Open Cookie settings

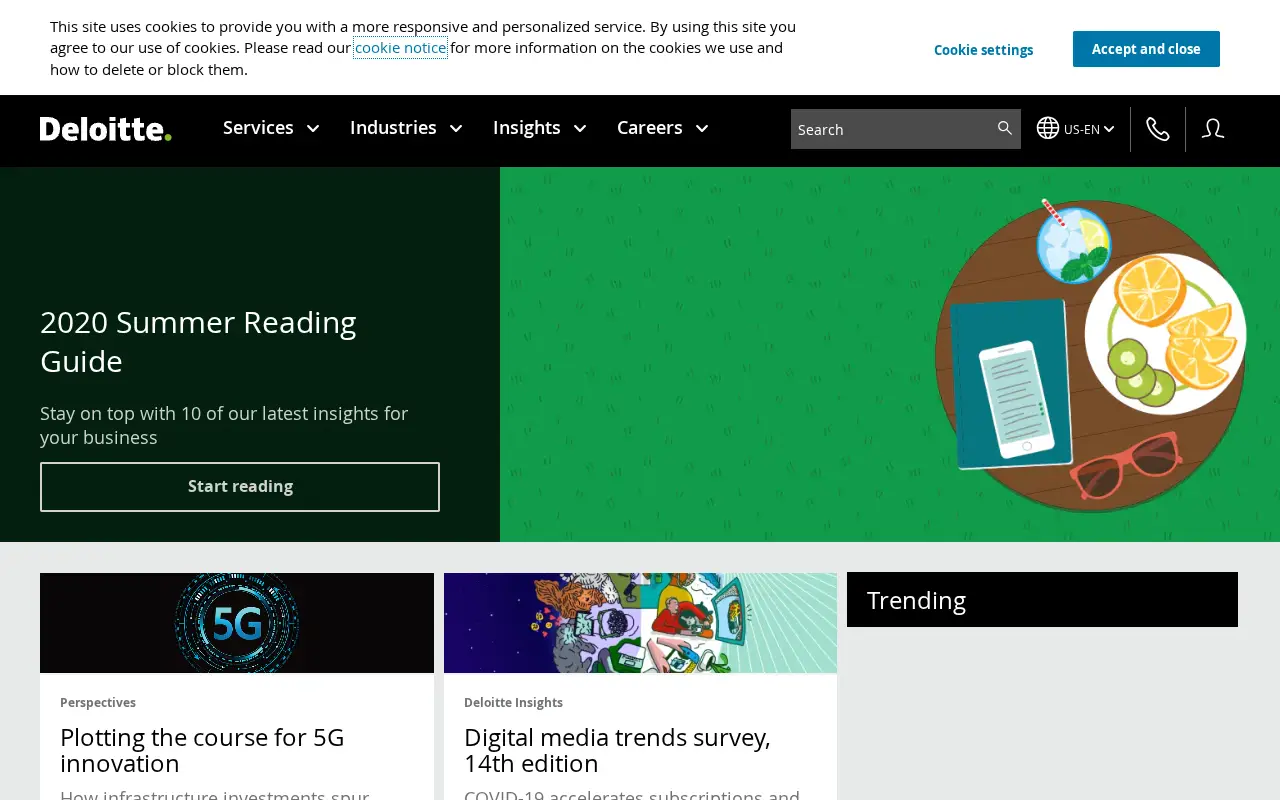[x=984, y=50]
